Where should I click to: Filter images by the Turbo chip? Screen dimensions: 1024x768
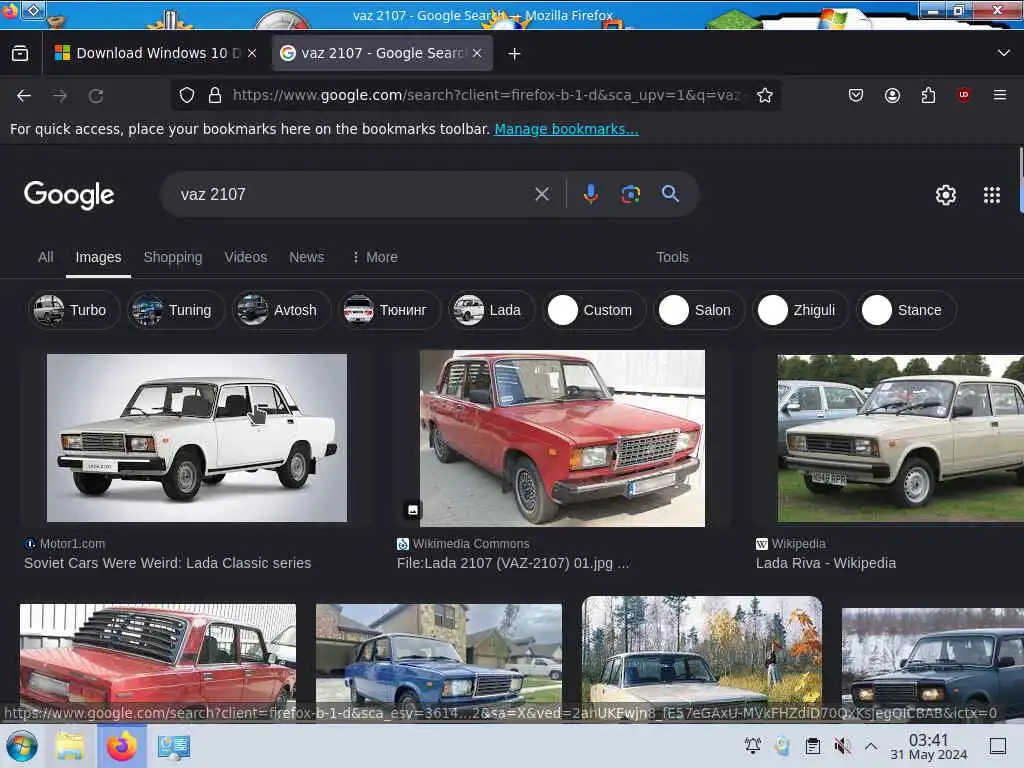click(x=74, y=310)
